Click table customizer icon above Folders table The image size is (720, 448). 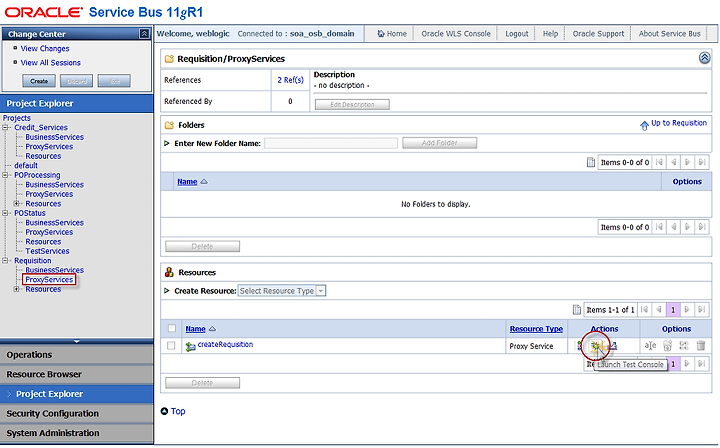click(x=591, y=162)
